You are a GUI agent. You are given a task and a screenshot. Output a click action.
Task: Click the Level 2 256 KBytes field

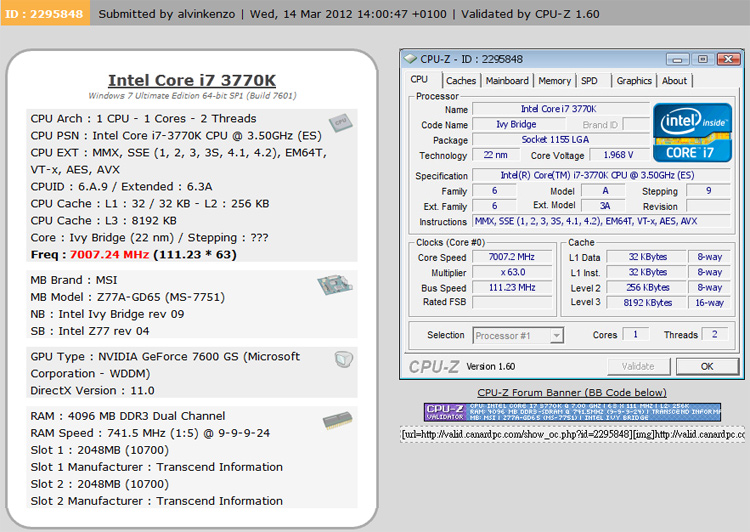point(647,288)
